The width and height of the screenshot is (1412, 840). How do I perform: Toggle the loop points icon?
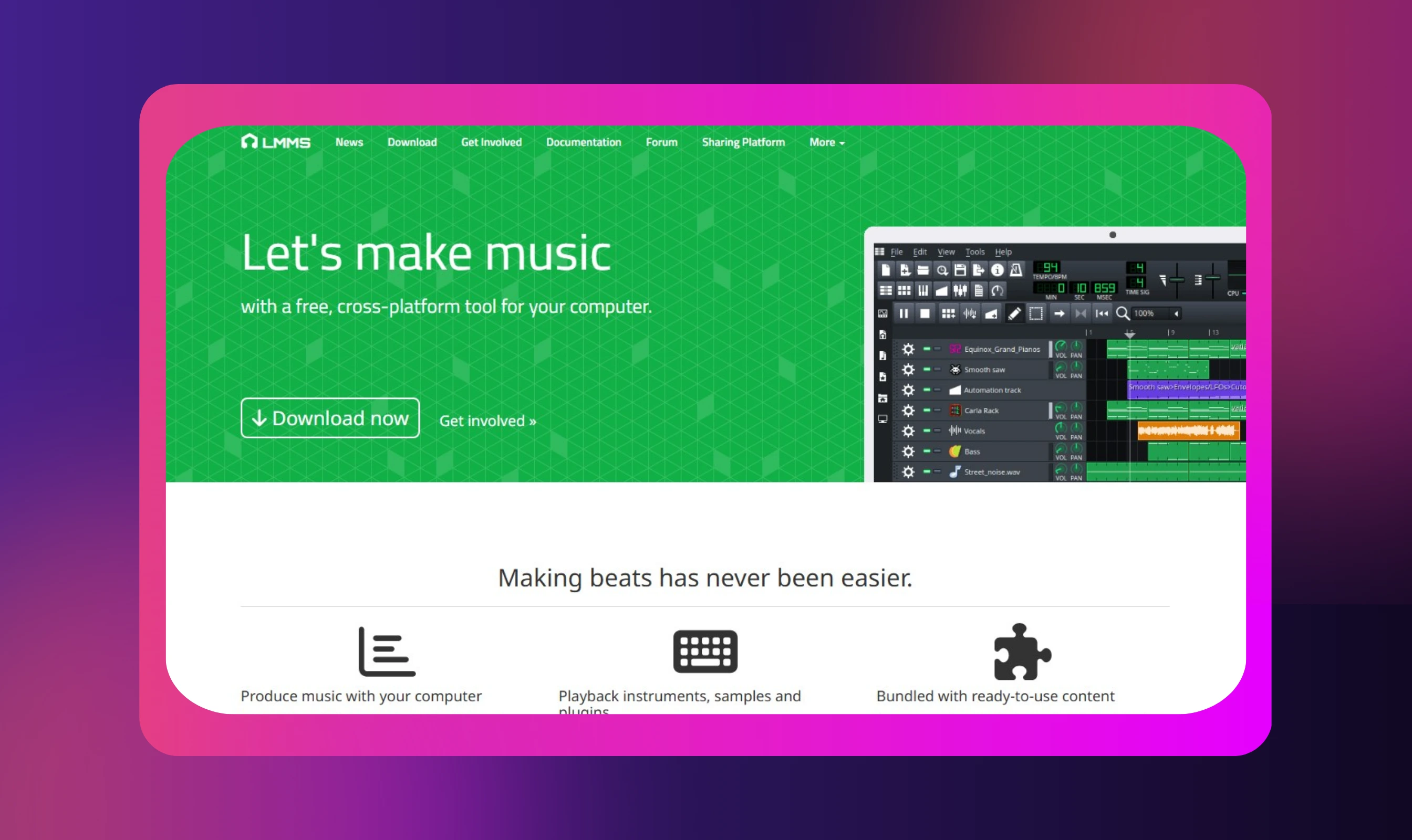click(x=1081, y=313)
